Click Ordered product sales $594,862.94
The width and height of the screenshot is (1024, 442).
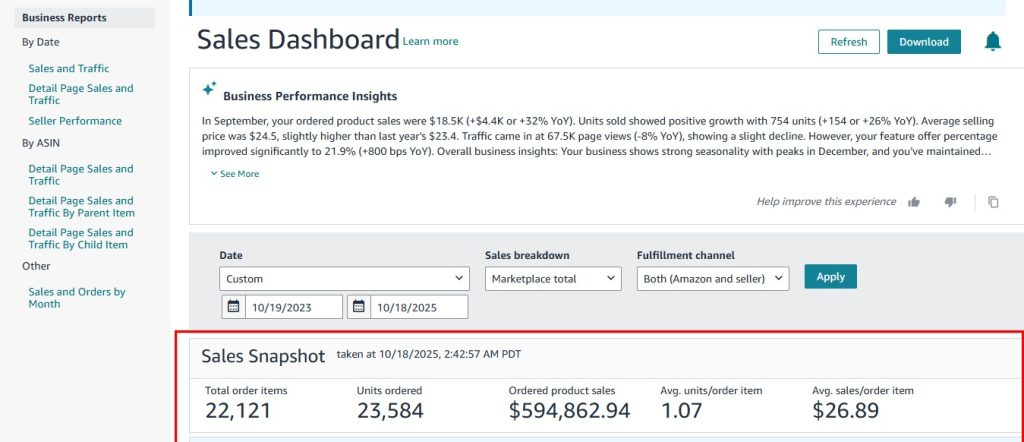click(x=569, y=411)
